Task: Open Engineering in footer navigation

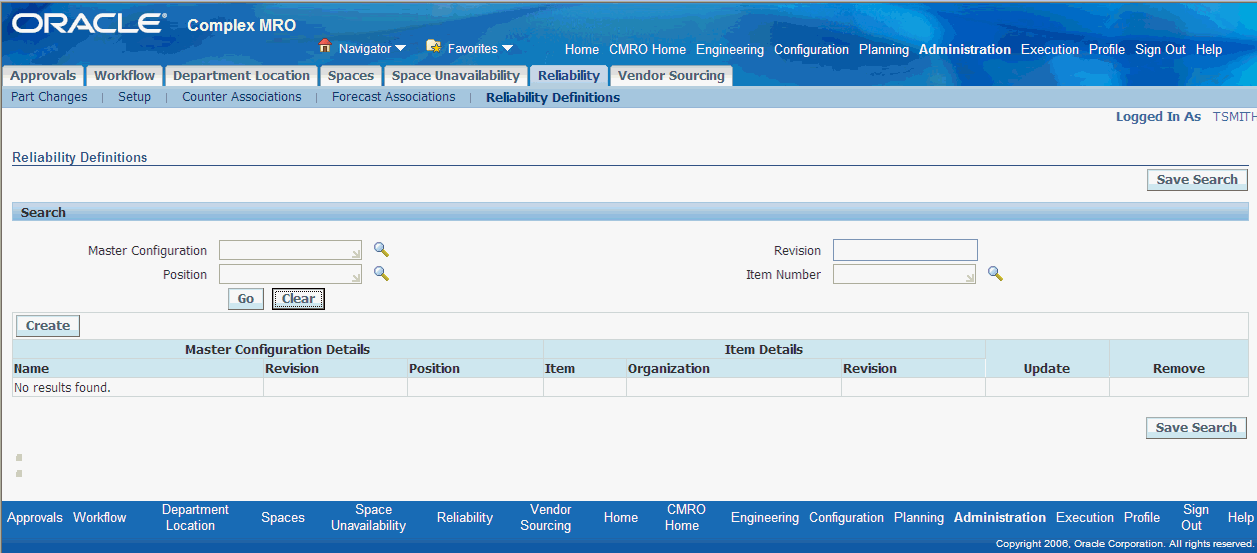Action: tap(765, 518)
